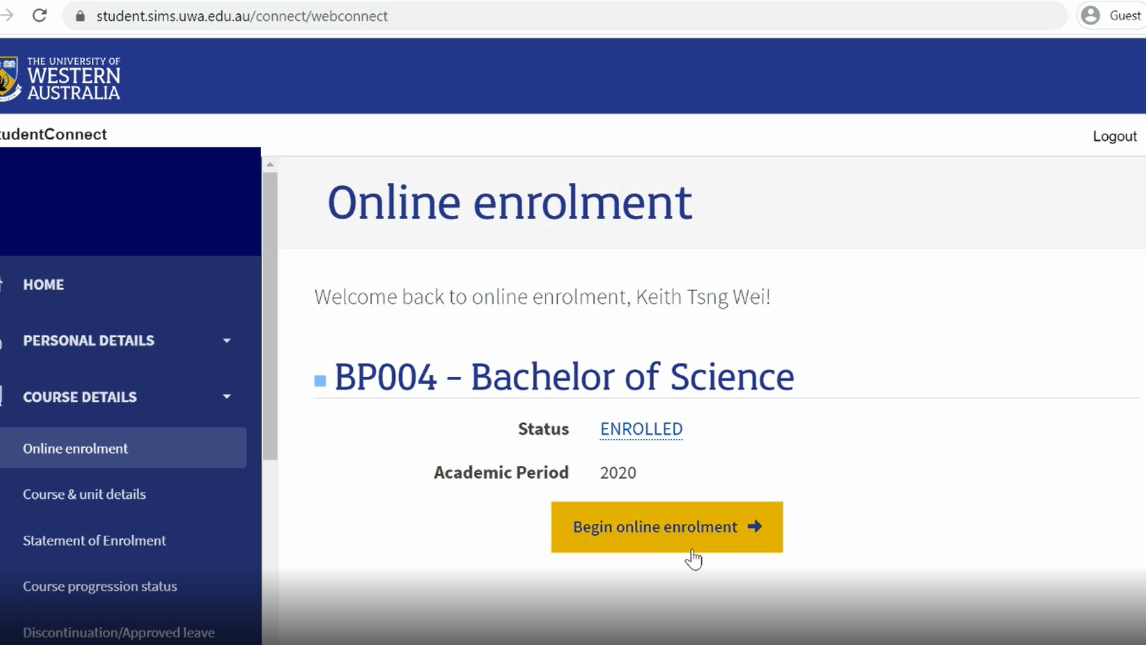Click the sidebar scrollbar up arrow
The width and height of the screenshot is (1146, 645).
pos(270,165)
